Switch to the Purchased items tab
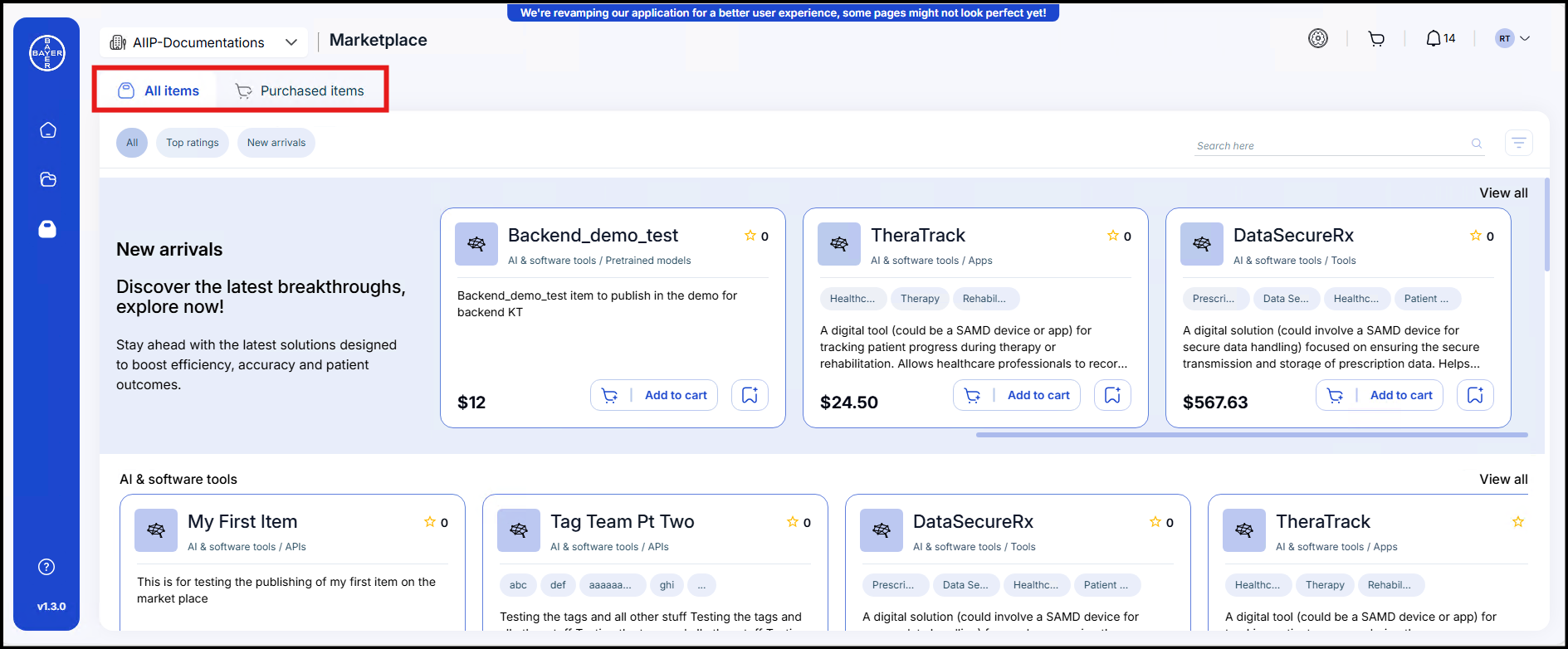Image resolution: width=1568 pixels, height=649 pixels. (x=300, y=90)
